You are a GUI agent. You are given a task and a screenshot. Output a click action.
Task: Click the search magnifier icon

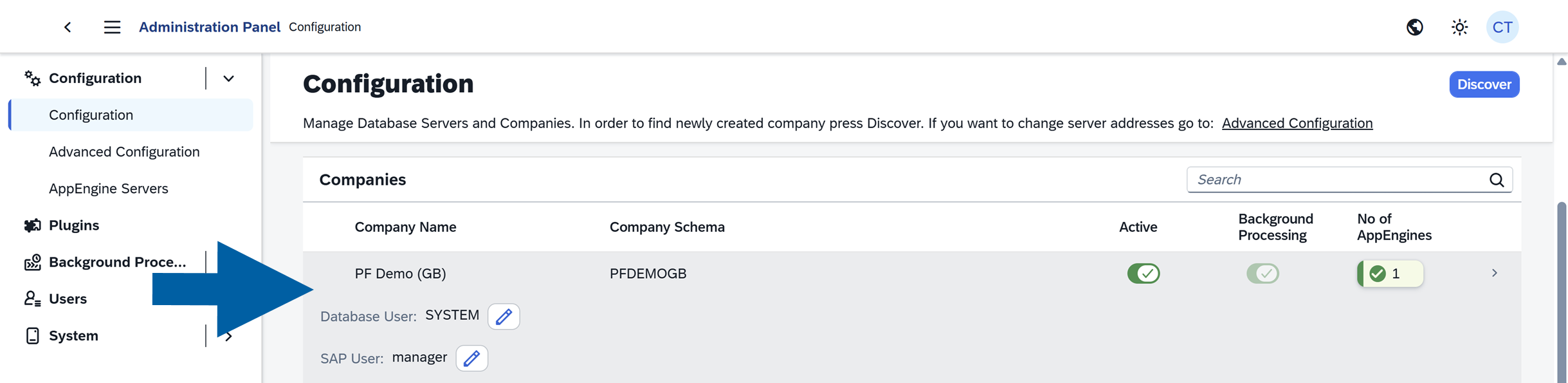1498,179
